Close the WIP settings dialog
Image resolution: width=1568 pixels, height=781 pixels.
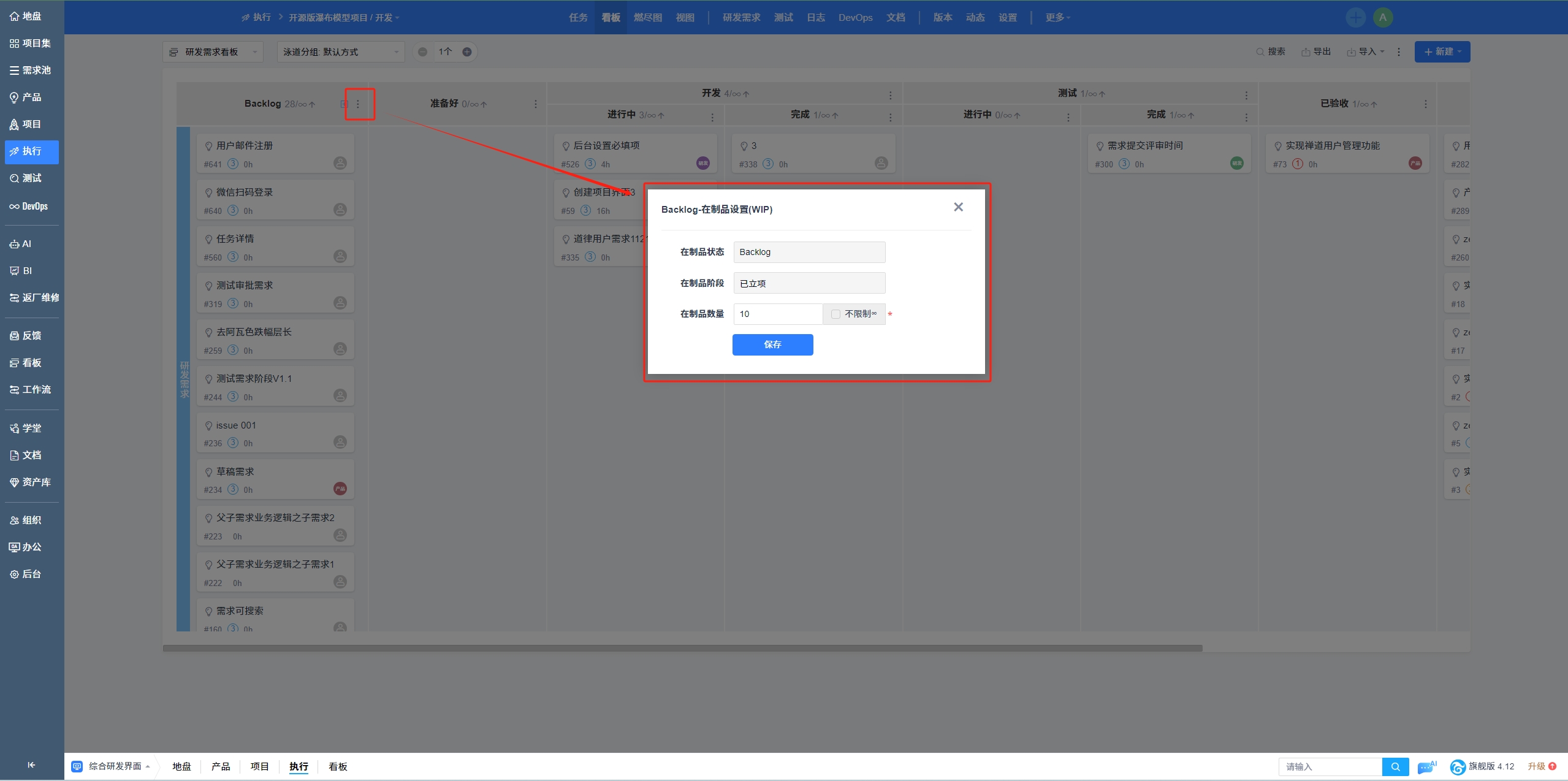[x=958, y=207]
